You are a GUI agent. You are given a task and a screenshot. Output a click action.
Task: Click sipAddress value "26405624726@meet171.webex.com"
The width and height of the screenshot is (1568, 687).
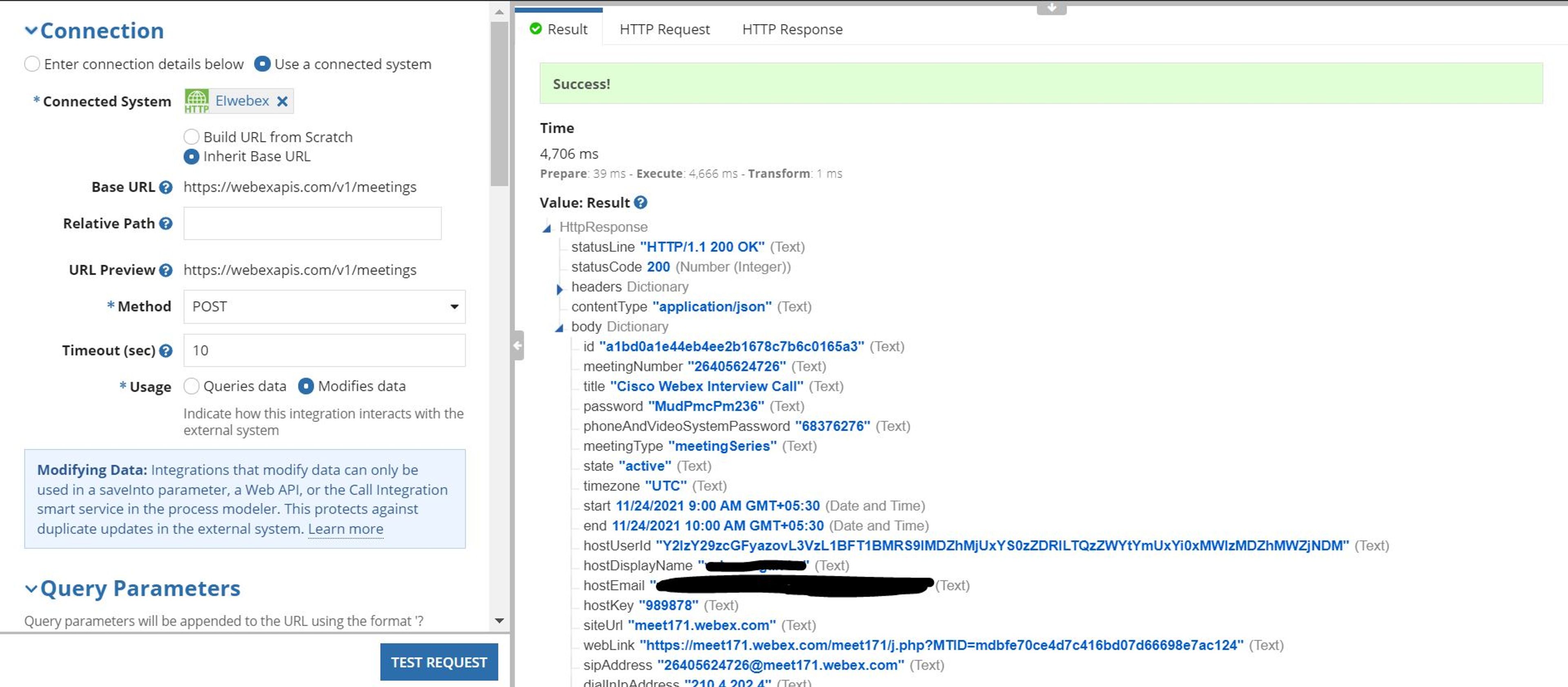tap(780, 665)
